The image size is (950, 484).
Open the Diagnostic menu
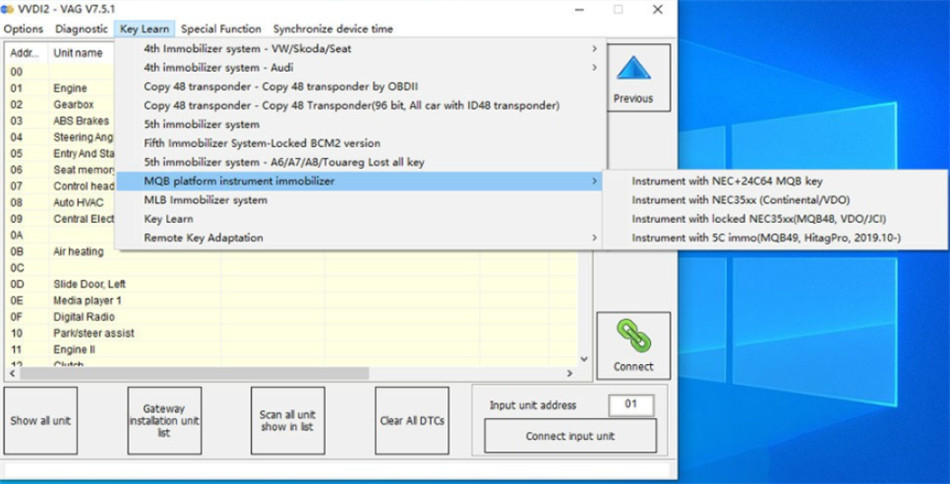click(x=81, y=29)
